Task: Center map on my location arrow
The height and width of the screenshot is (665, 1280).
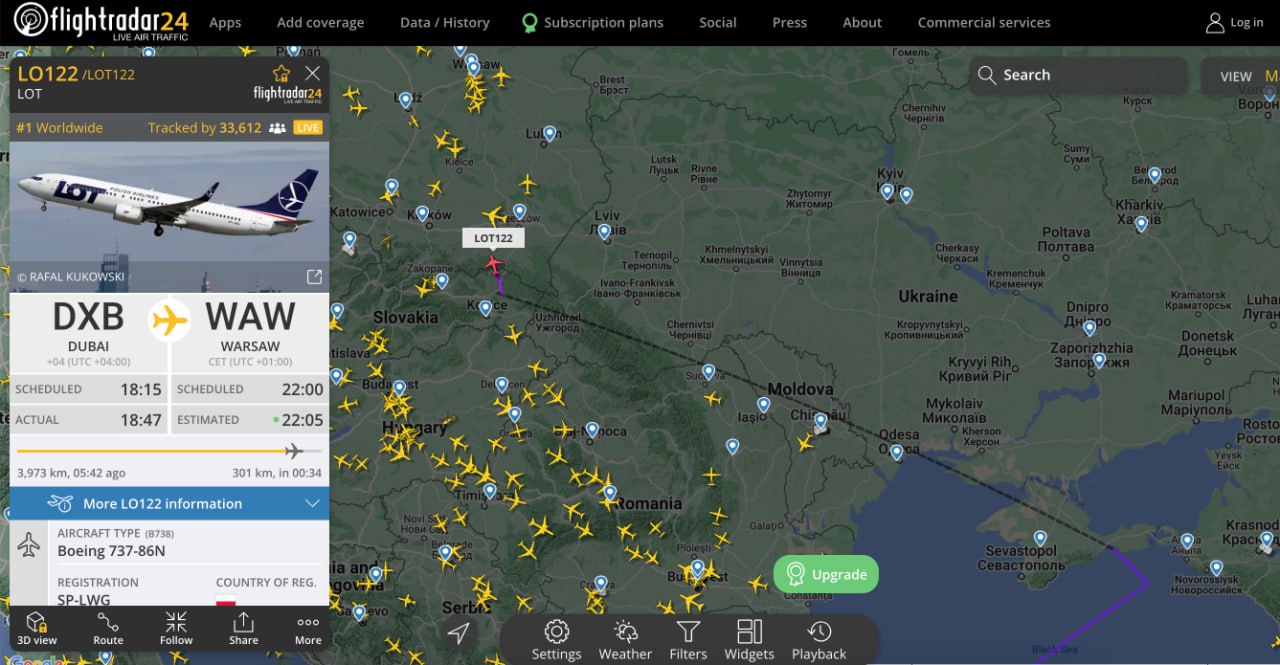Action: point(458,633)
